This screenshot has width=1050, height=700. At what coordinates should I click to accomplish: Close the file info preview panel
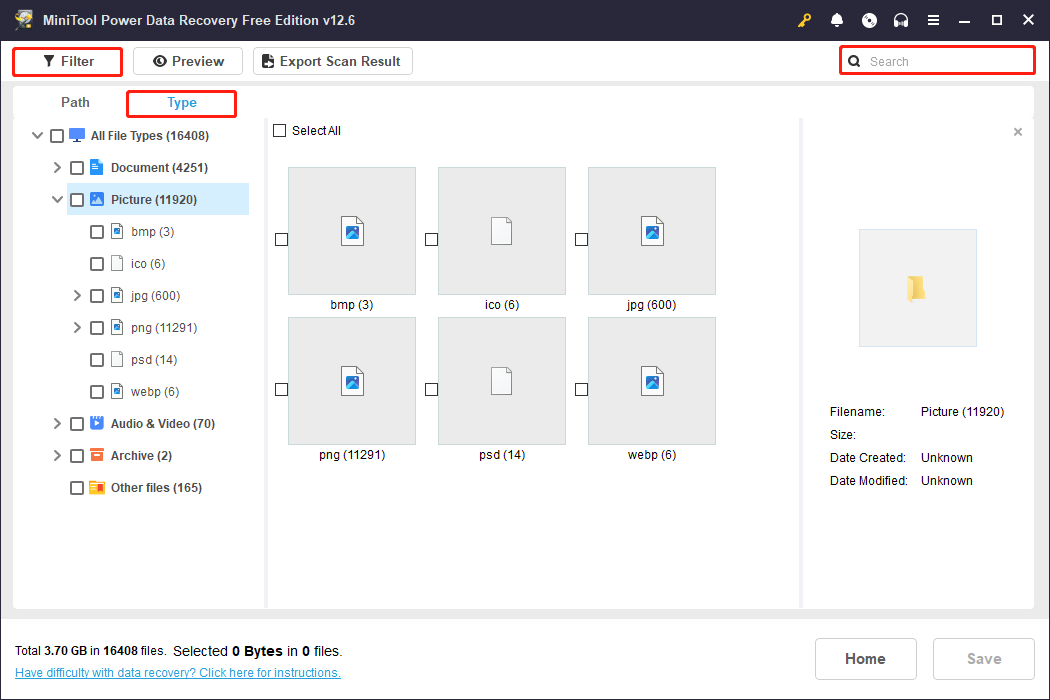click(x=1018, y=131)
